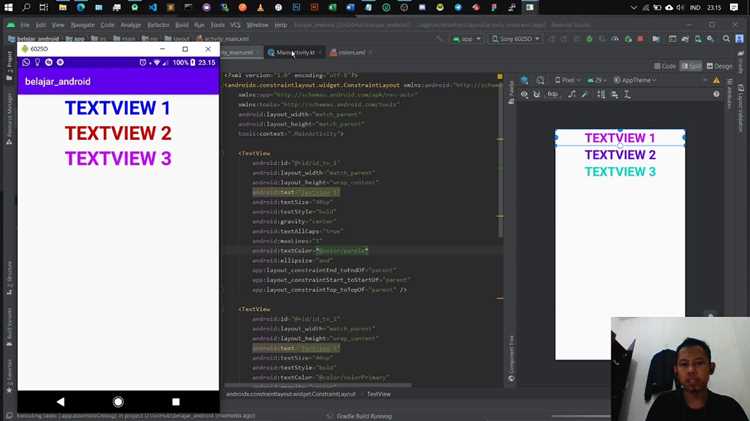Open the Tools menu
The width and height of the screenshot is (750, 421).
218,25
